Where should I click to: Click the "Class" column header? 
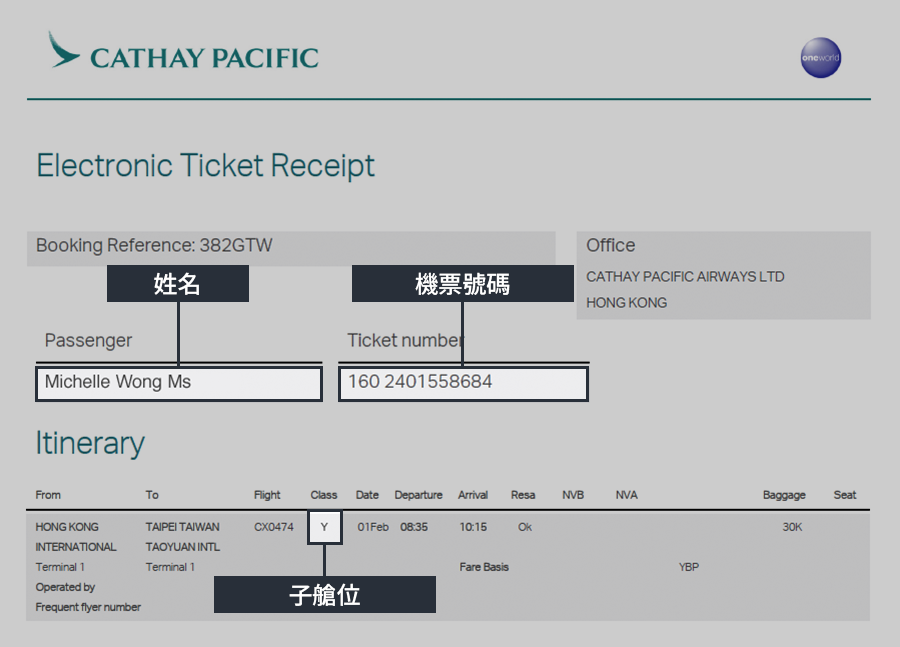point(324,495)
